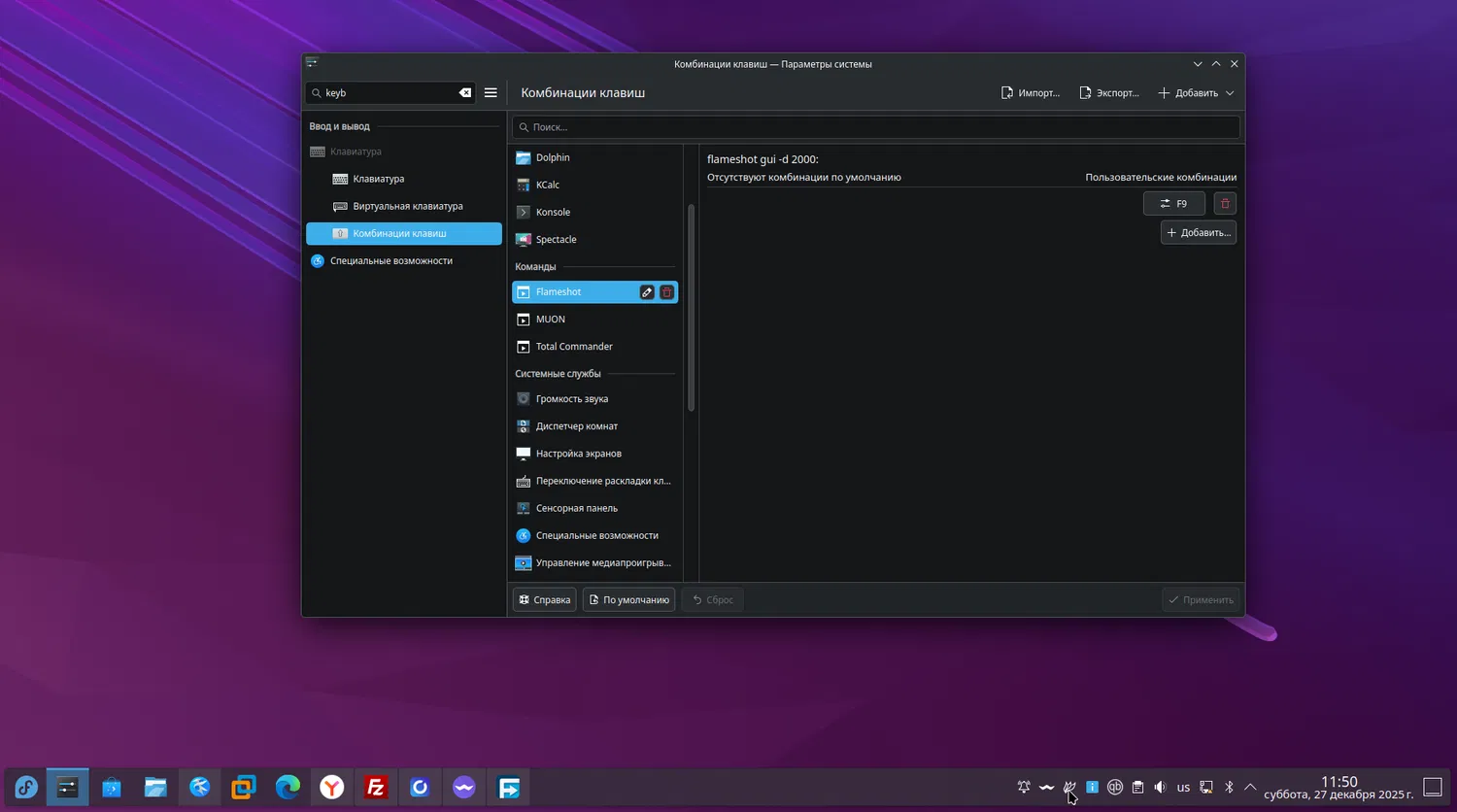Focus the Поиск... shortcuts search field
Screen dimensions: 1457x812
[x=876, y=127]
